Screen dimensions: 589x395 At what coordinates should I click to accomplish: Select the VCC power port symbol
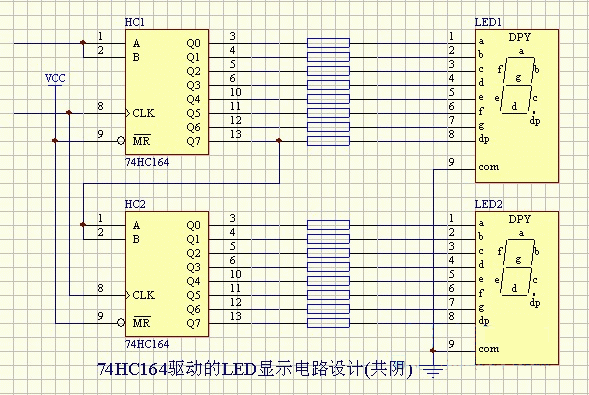[55, 80]
